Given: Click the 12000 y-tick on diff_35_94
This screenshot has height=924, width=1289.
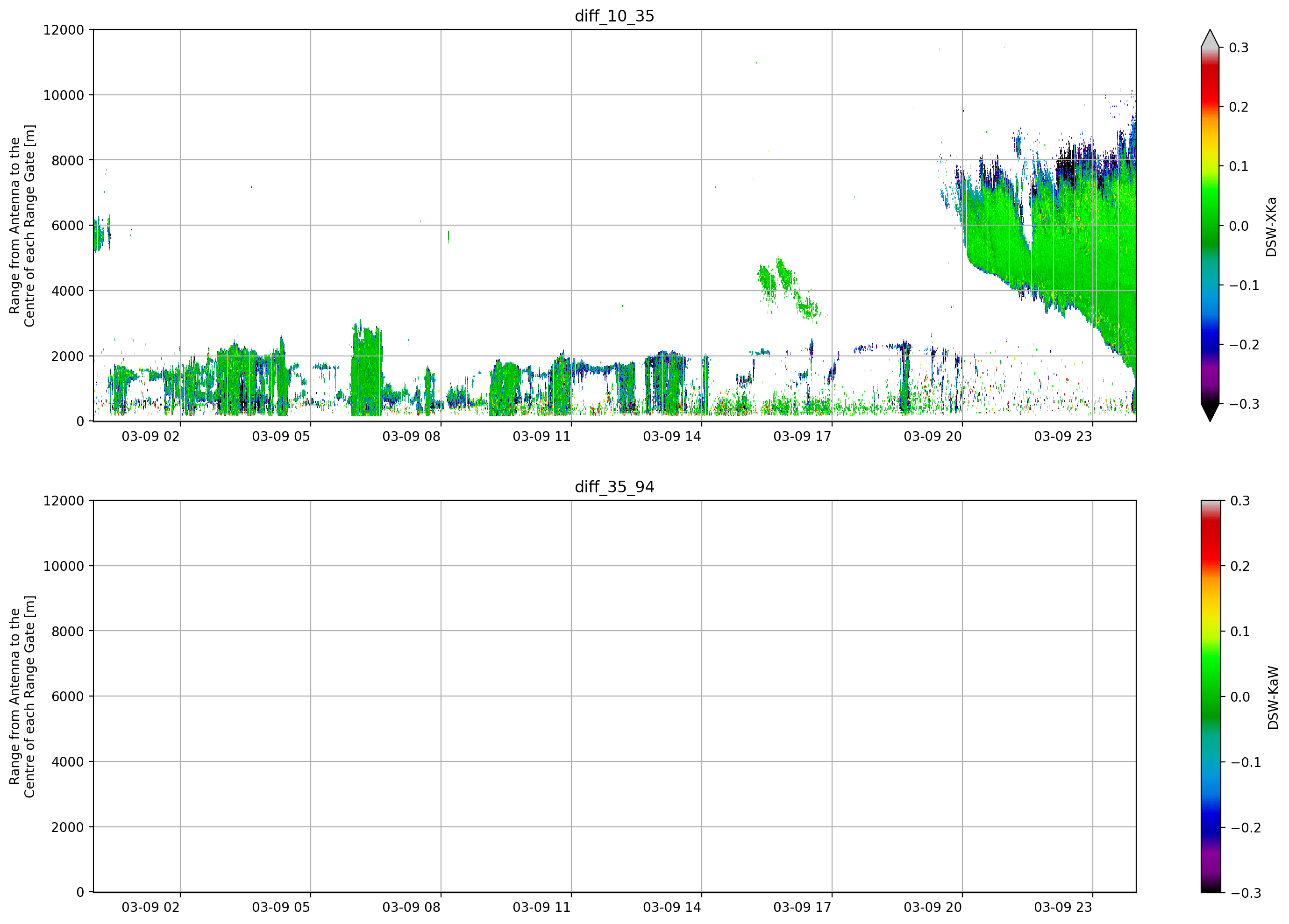Looking at the screenshot, I should 64,501.
